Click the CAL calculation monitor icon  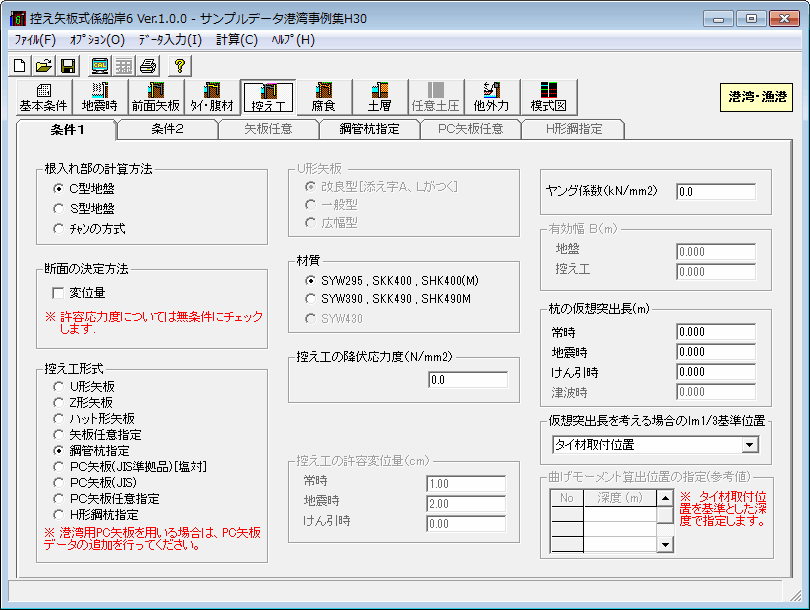[99, 66]
